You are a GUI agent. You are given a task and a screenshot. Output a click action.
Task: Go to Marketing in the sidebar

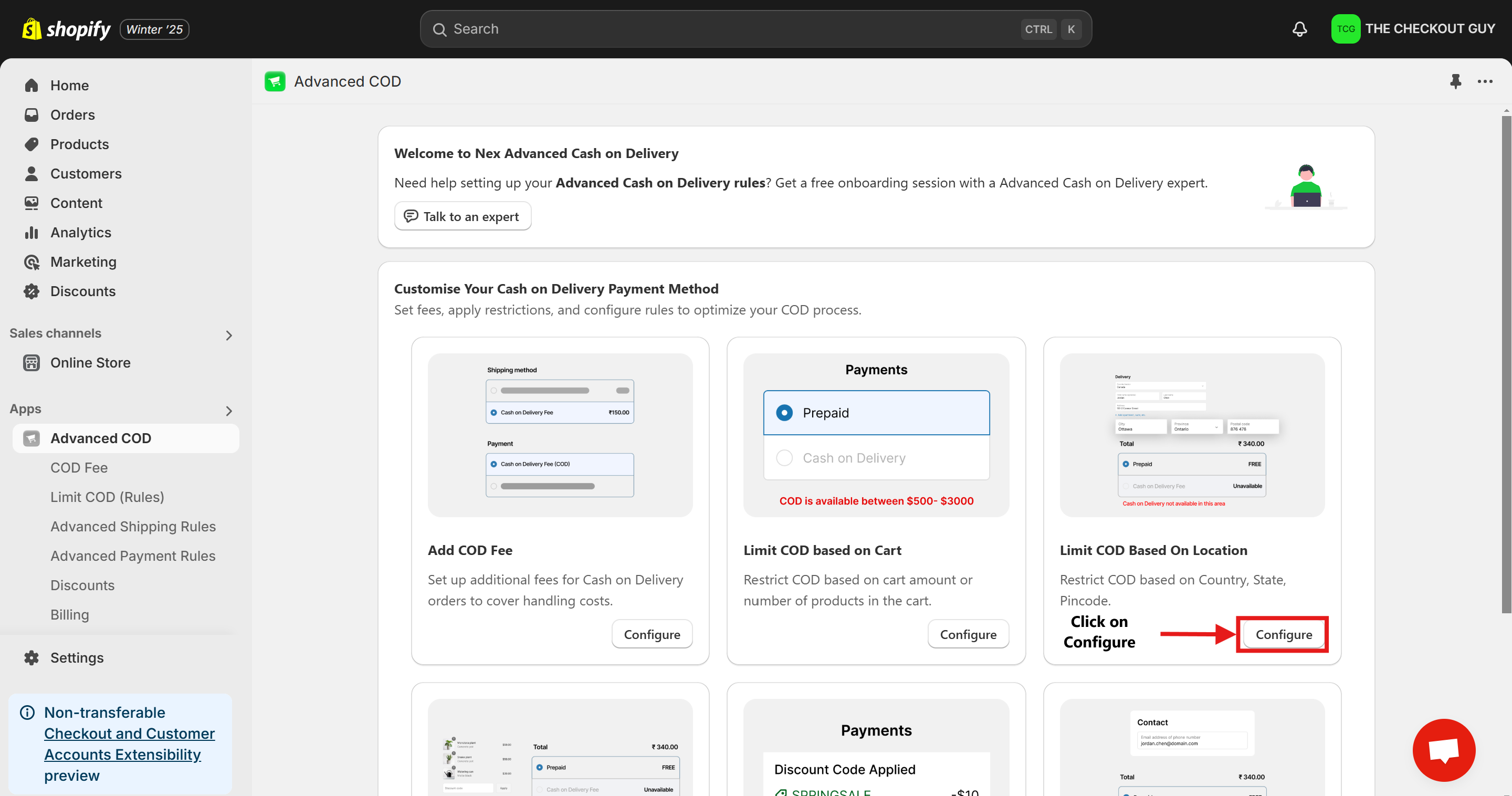point(83,262)
